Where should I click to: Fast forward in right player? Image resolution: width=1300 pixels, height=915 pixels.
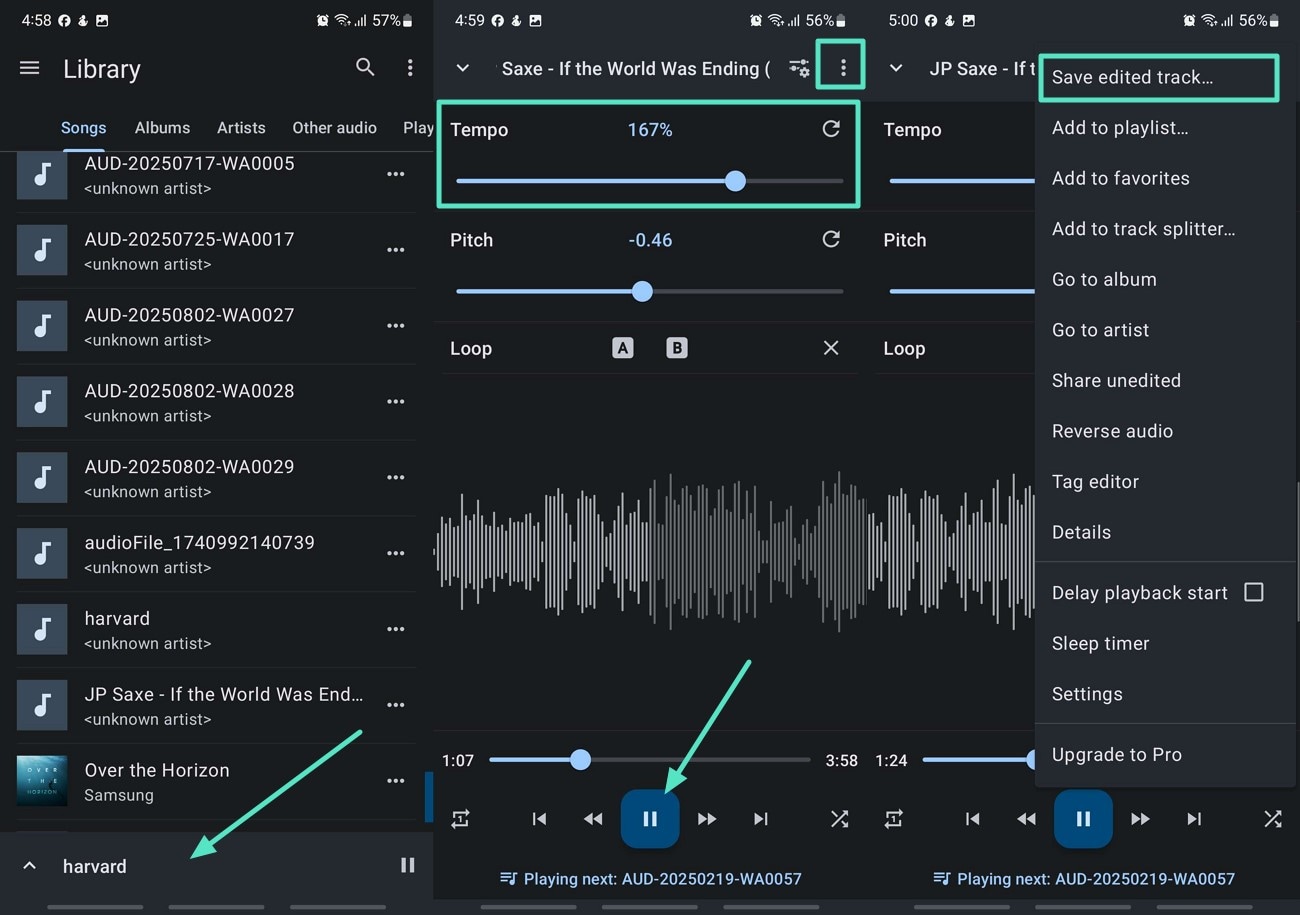click(x=1140, y=819)
